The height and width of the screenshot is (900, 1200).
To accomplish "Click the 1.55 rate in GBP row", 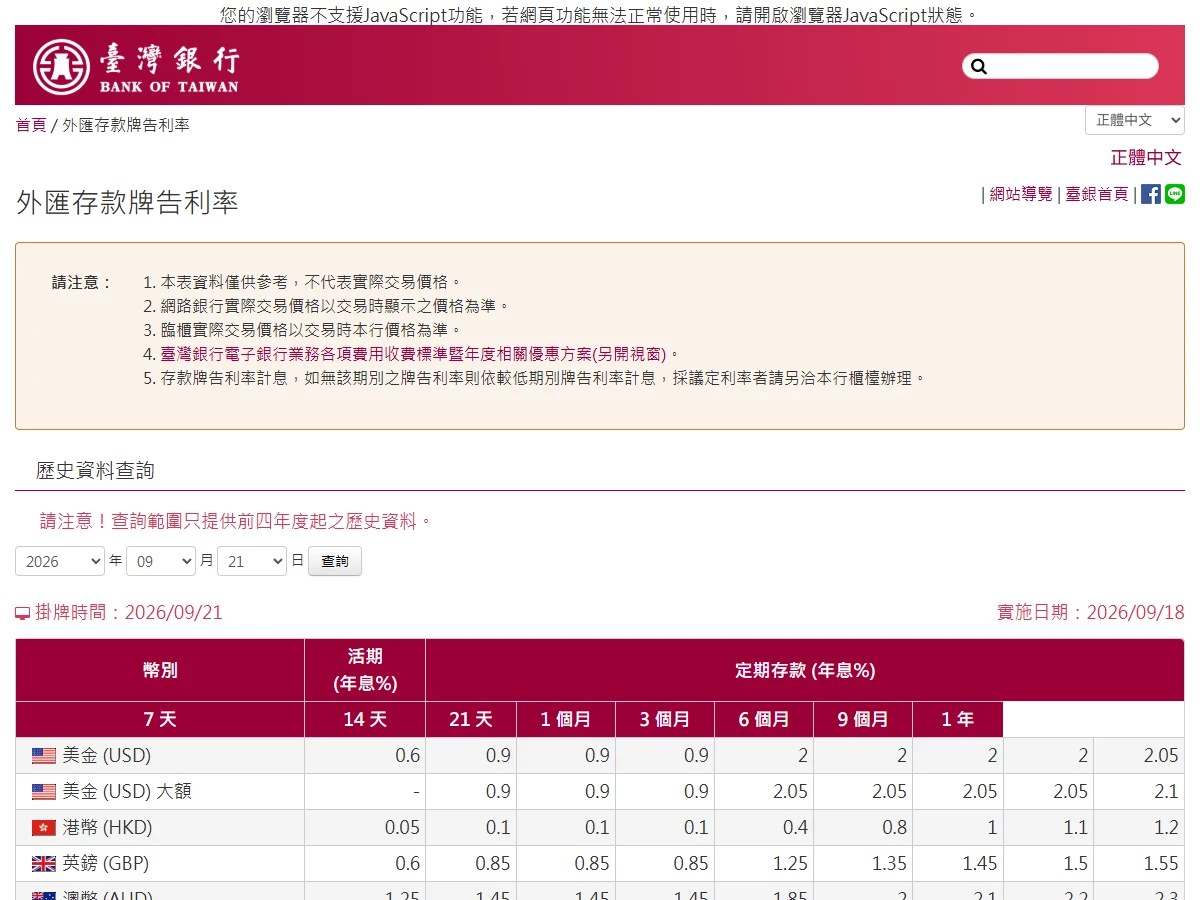I will click(1161, 863).
